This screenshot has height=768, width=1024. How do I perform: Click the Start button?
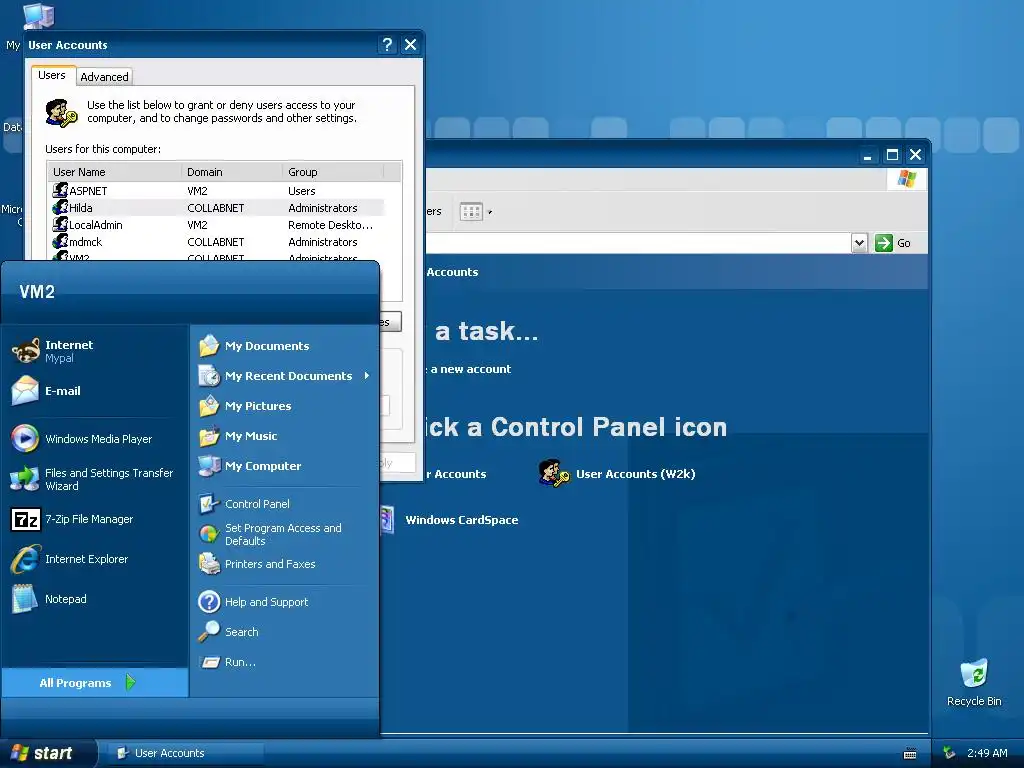point(48,753)
